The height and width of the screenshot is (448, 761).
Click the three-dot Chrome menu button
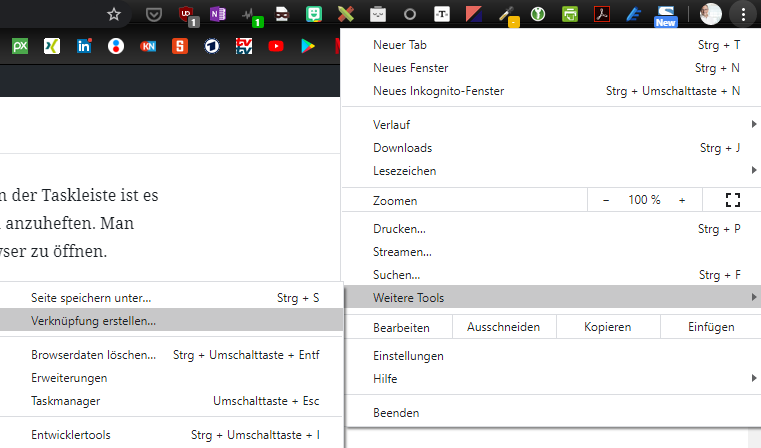[x=743, y=15]
